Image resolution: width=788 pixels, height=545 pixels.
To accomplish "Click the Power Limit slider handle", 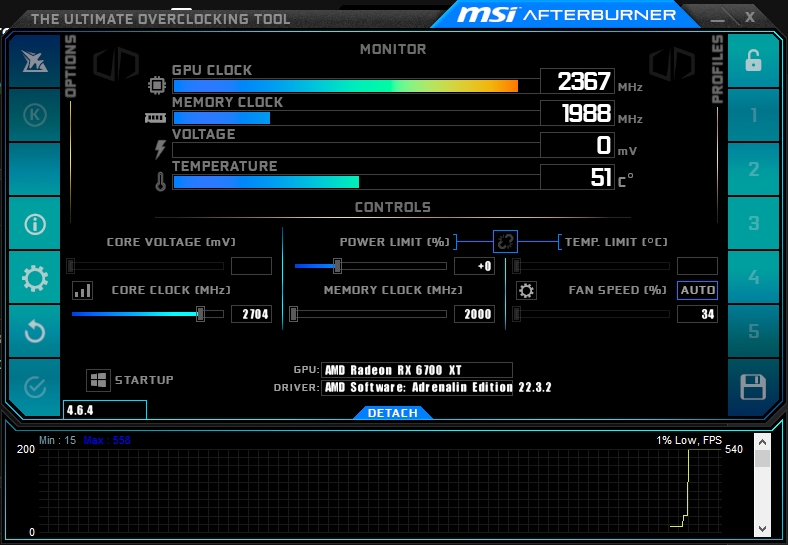I will click(337, 266).
